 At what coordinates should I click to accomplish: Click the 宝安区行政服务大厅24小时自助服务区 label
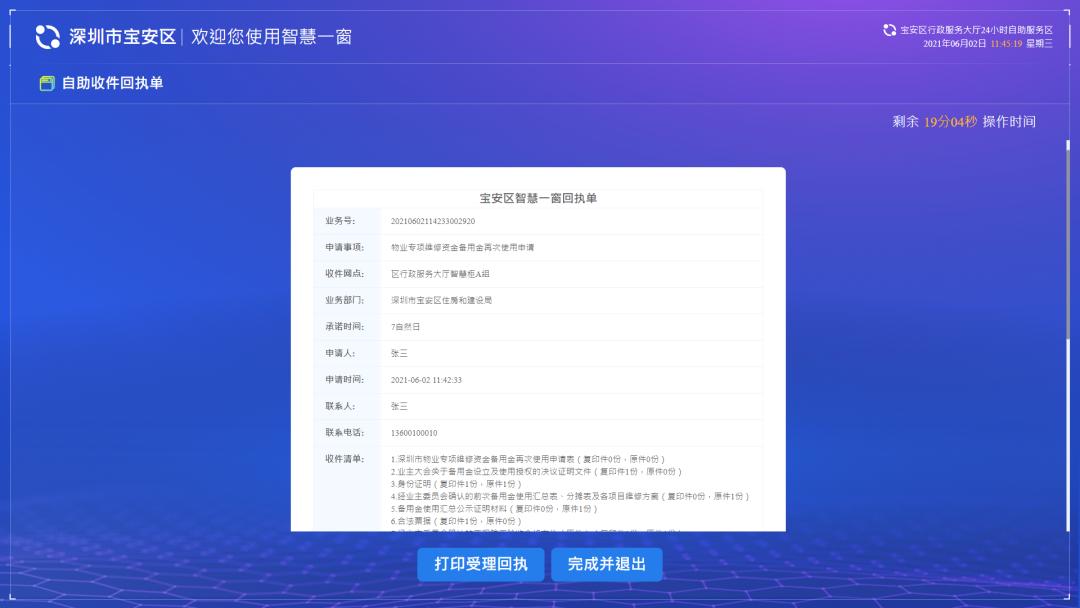pyautogui.click(x=976, y=30)
